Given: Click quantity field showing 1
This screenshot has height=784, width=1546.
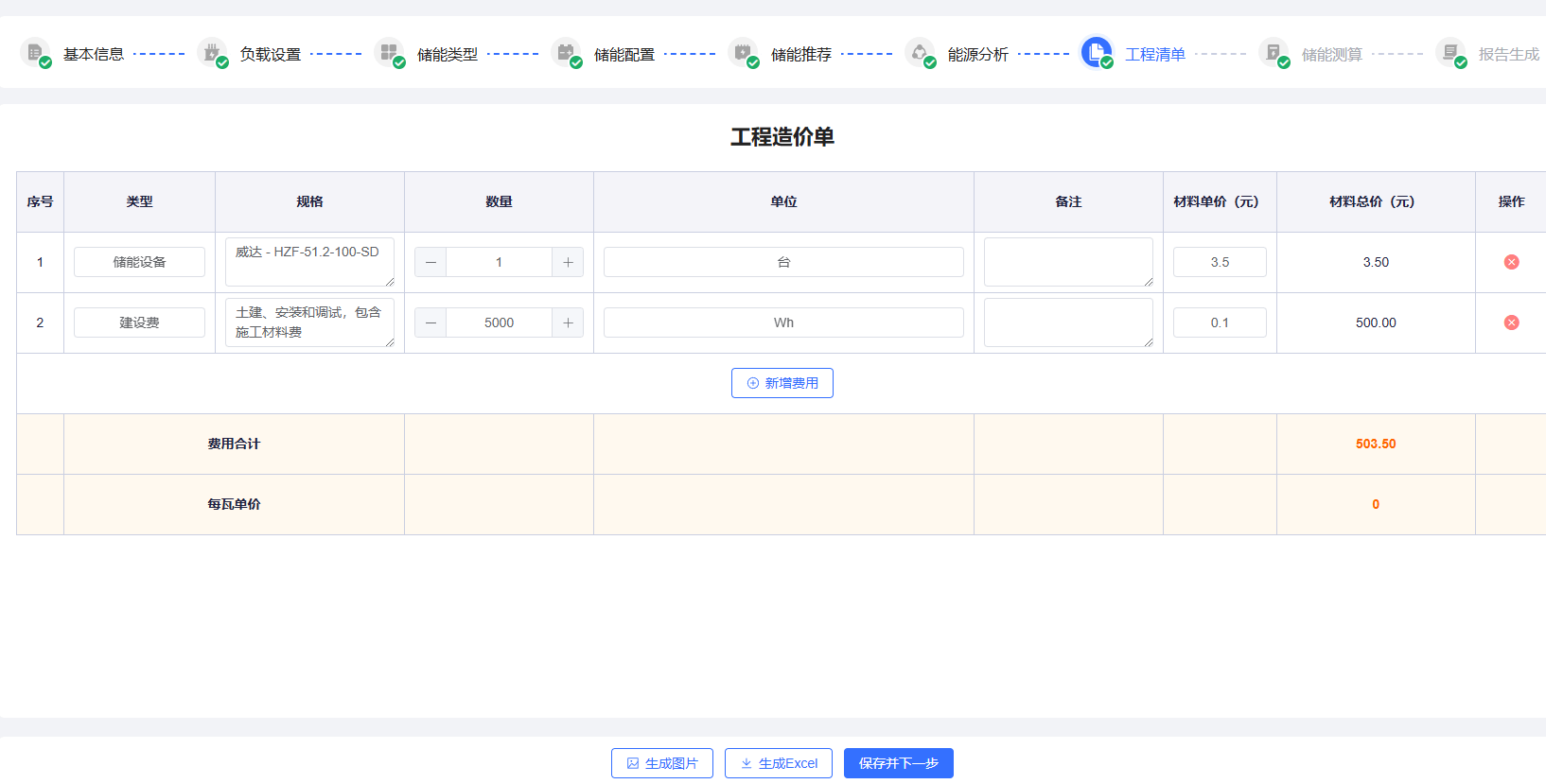Looking at the screenshot, I should (499, 262).
